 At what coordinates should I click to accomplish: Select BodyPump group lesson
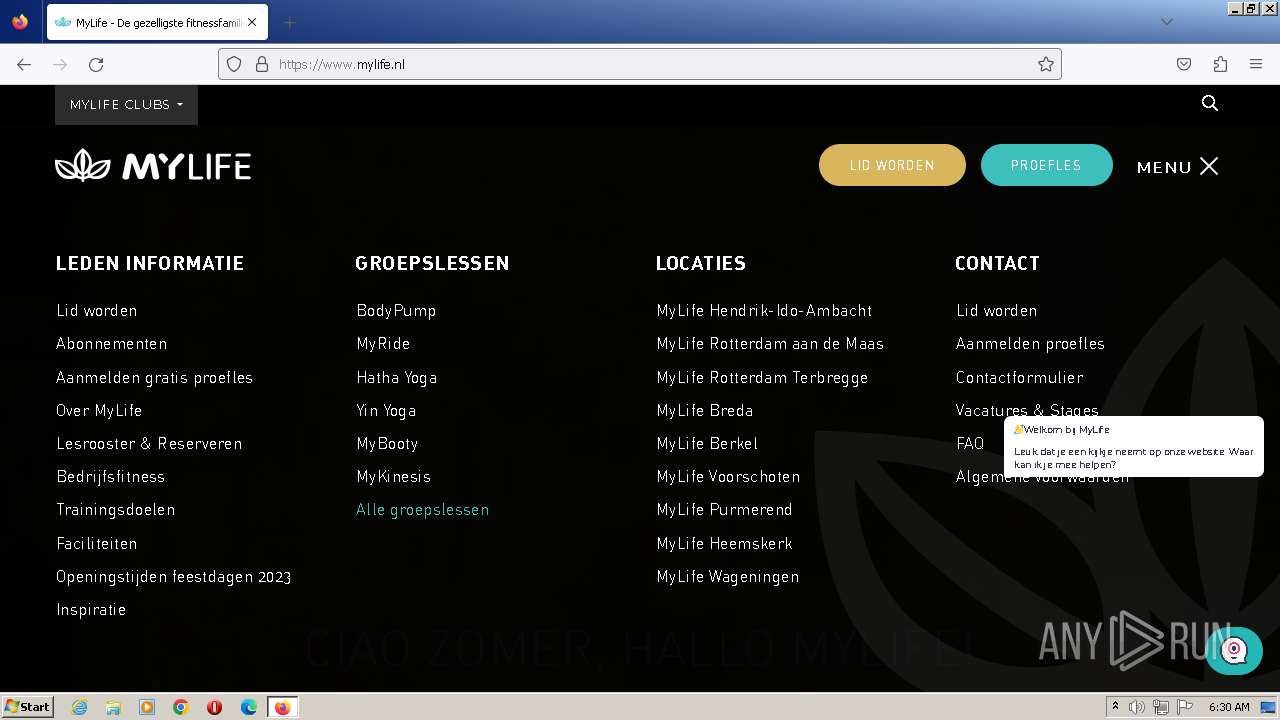(x=396, y=311)
